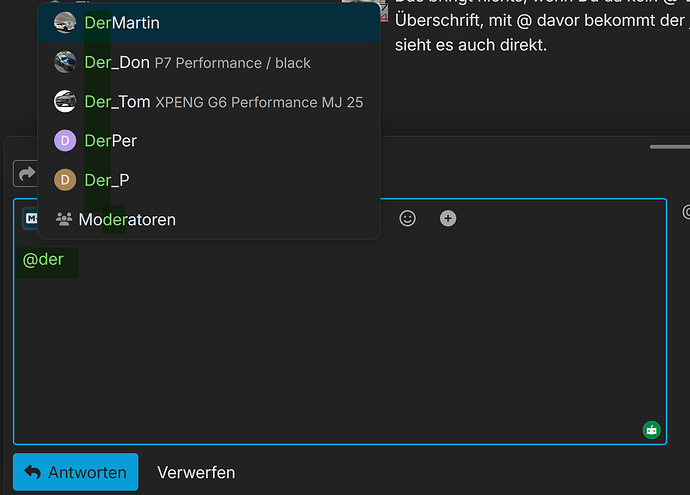Image resolution: width=690 pixels, height=495 pixels.
Task: Click Der_Tom's avatar thumbnail
Action: pyautogui.click(x=65, y=101)
